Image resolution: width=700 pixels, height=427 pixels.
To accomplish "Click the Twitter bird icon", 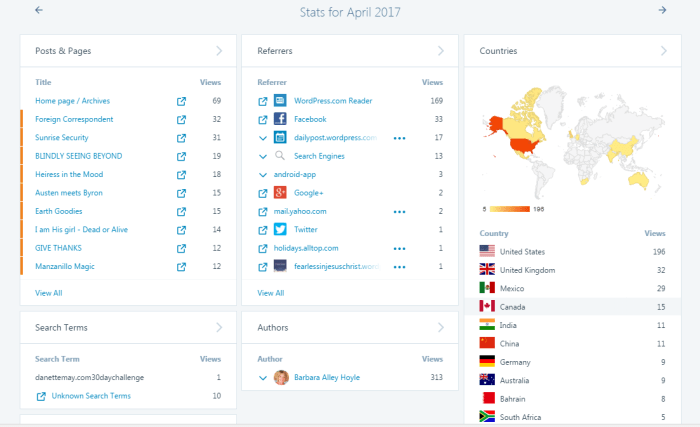I will (280, 229).
